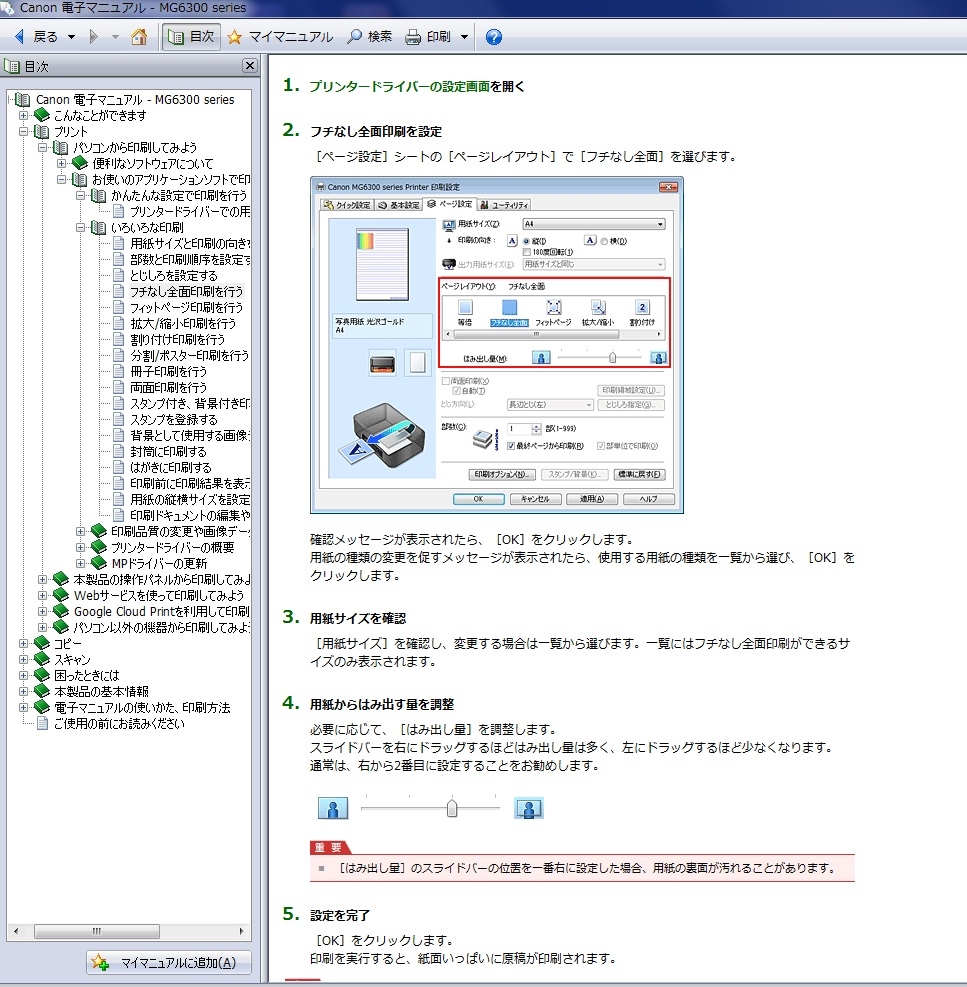Collapse the プリント tree node
The width and height of the screenshot is (967, 987).
pos(24,131)
